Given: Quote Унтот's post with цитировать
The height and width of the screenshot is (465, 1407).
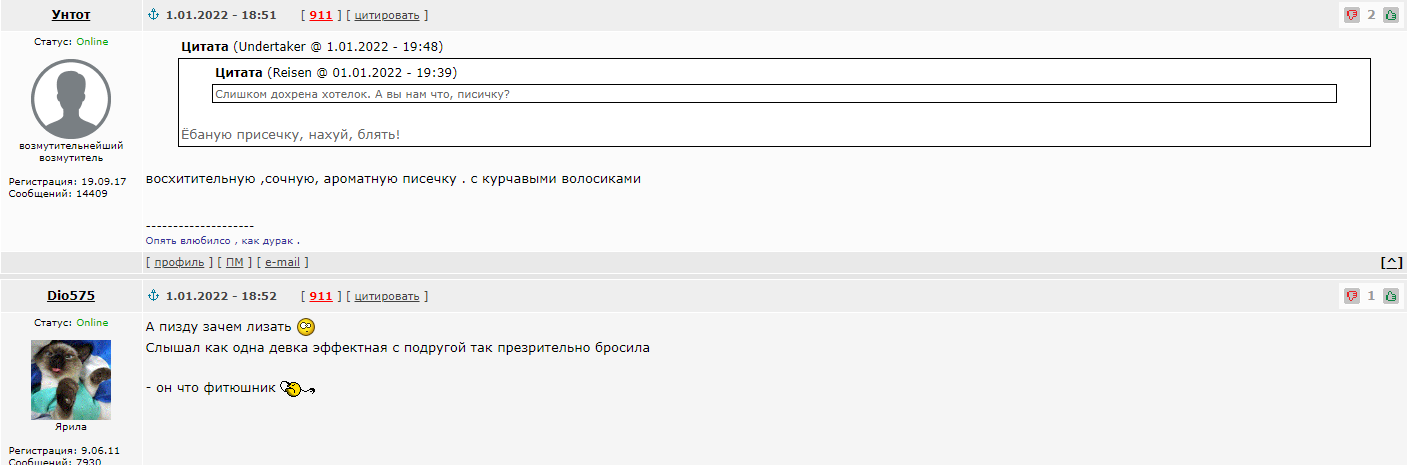Looking at the screenshot, I should pyautogui.click(x=387, y=15).
